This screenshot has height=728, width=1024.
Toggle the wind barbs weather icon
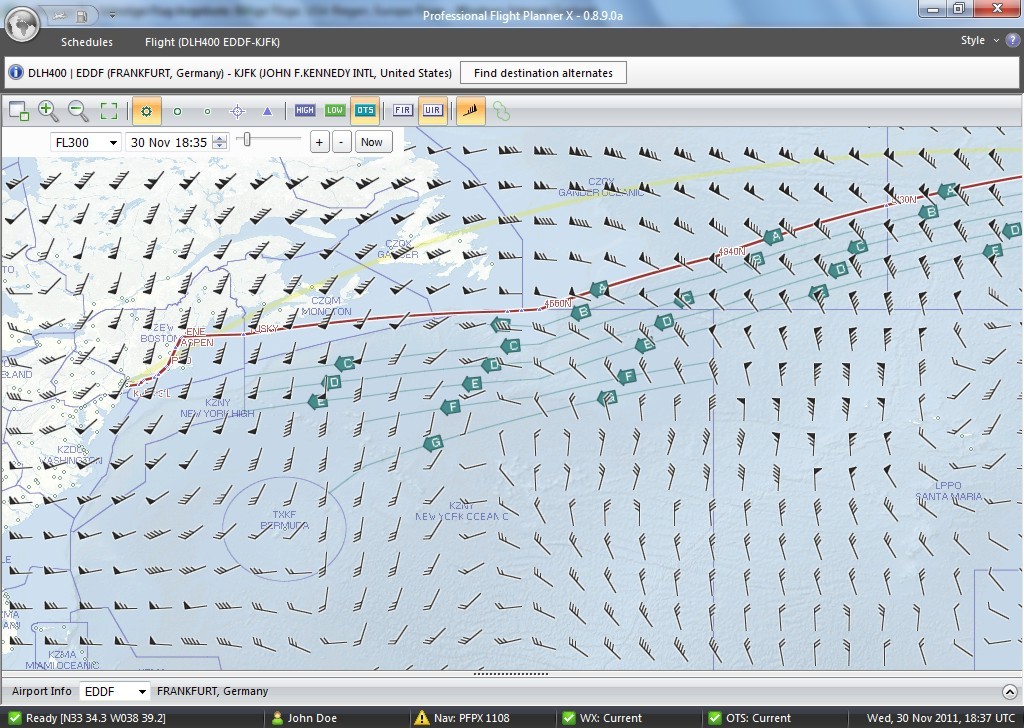[471, 110]
